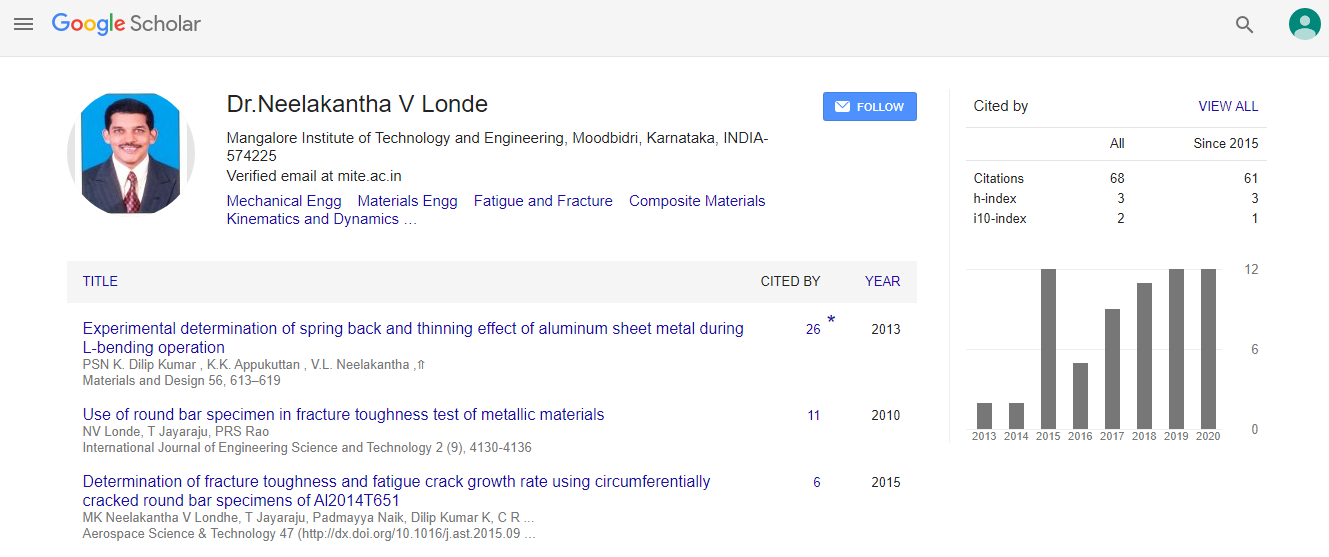Screen dimensions: 1329x557
Task: Click the 2016 bar in citation chart
Action: tap(1080, 396)
